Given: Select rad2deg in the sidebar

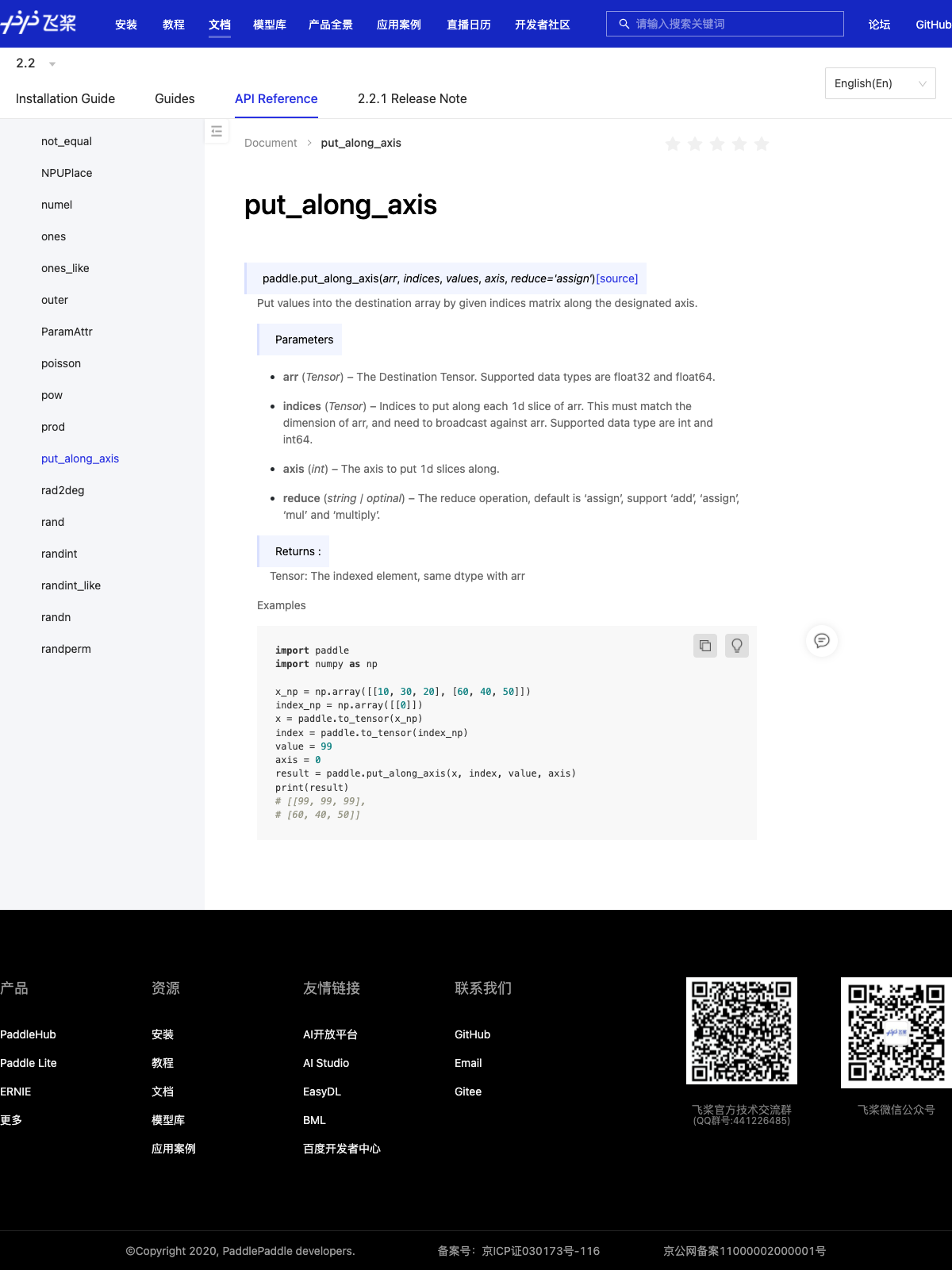Looking at the screenshot, I should 63,490.
